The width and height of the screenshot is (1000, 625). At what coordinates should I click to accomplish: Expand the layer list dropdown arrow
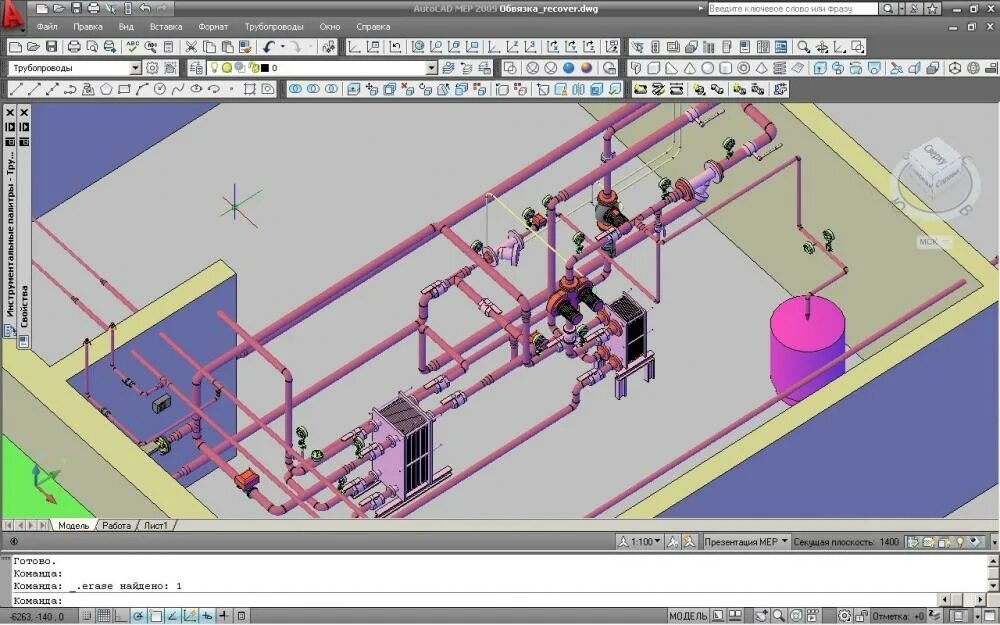tap(431, 68)
